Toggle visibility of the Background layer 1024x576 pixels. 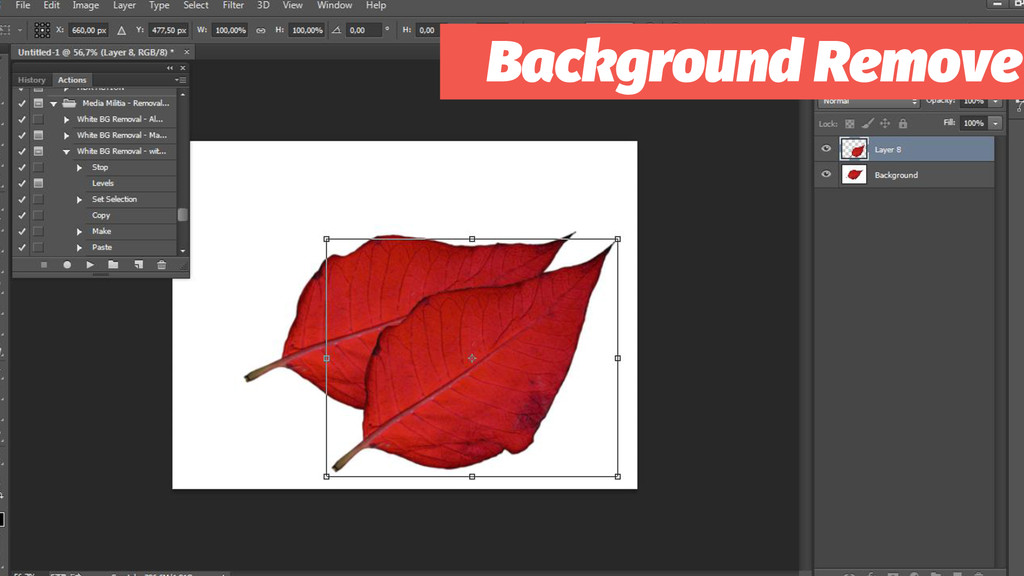[x=826, y=175]
